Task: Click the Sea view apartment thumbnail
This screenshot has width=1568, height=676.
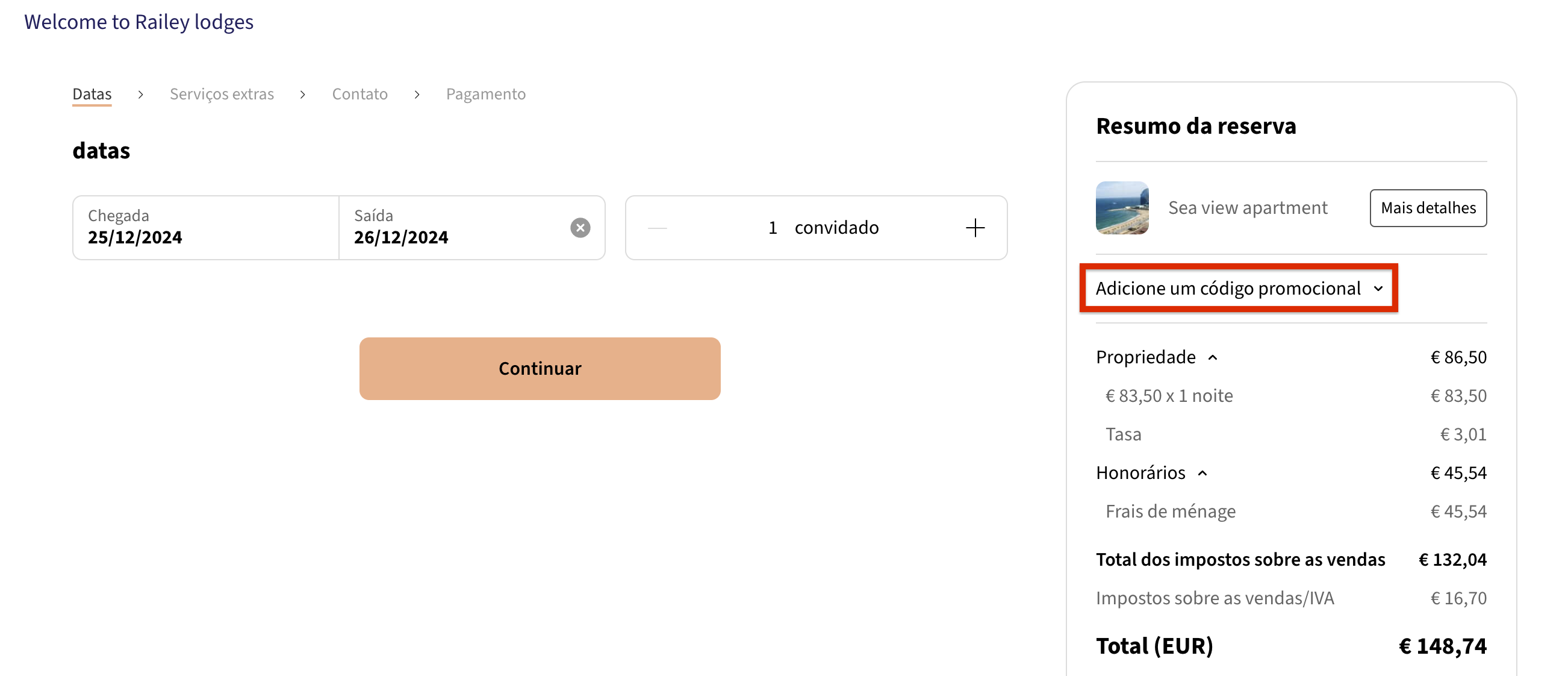Action: point(1122,208)
